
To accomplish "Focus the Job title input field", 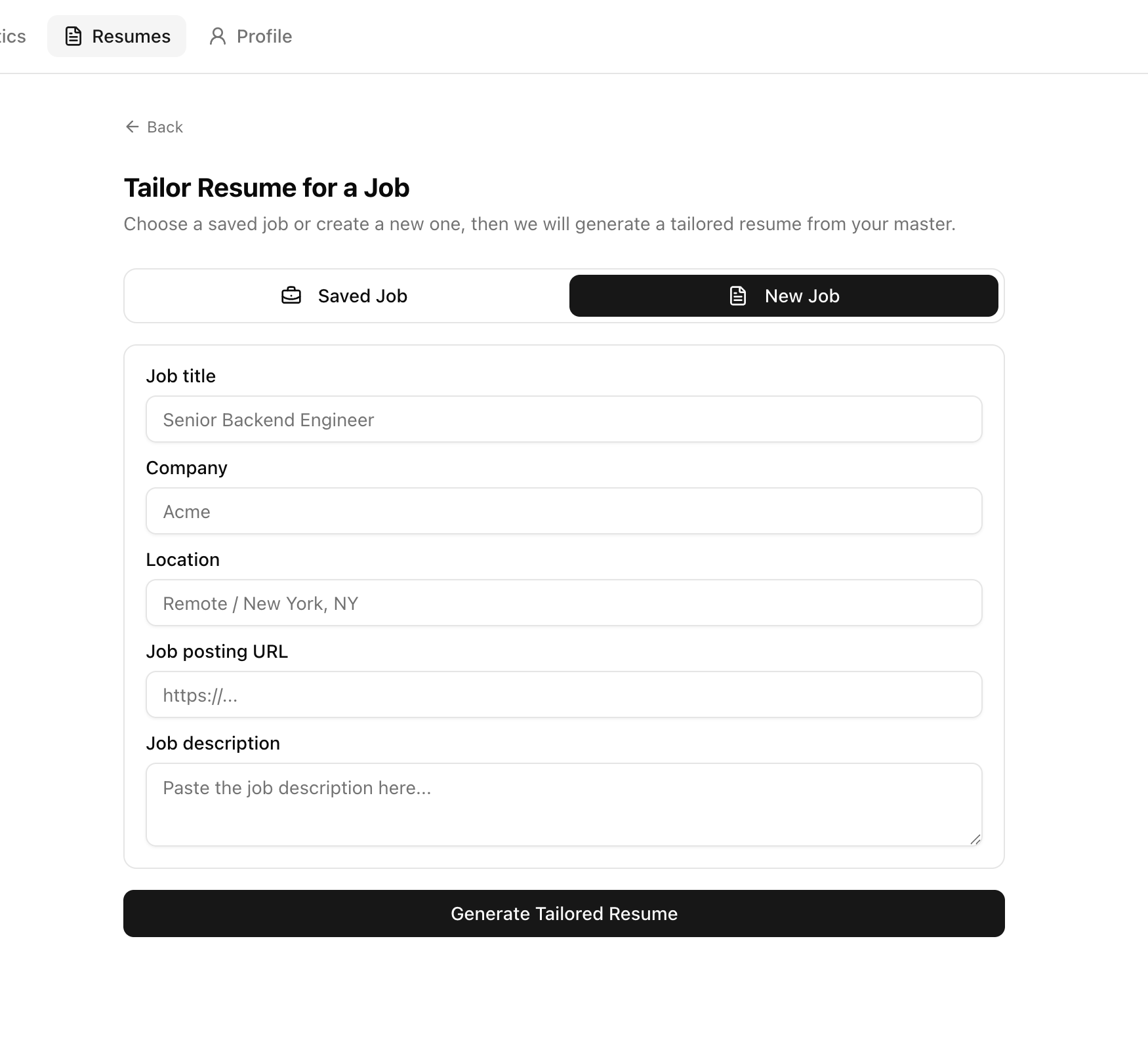I will (x=564, y=419).
